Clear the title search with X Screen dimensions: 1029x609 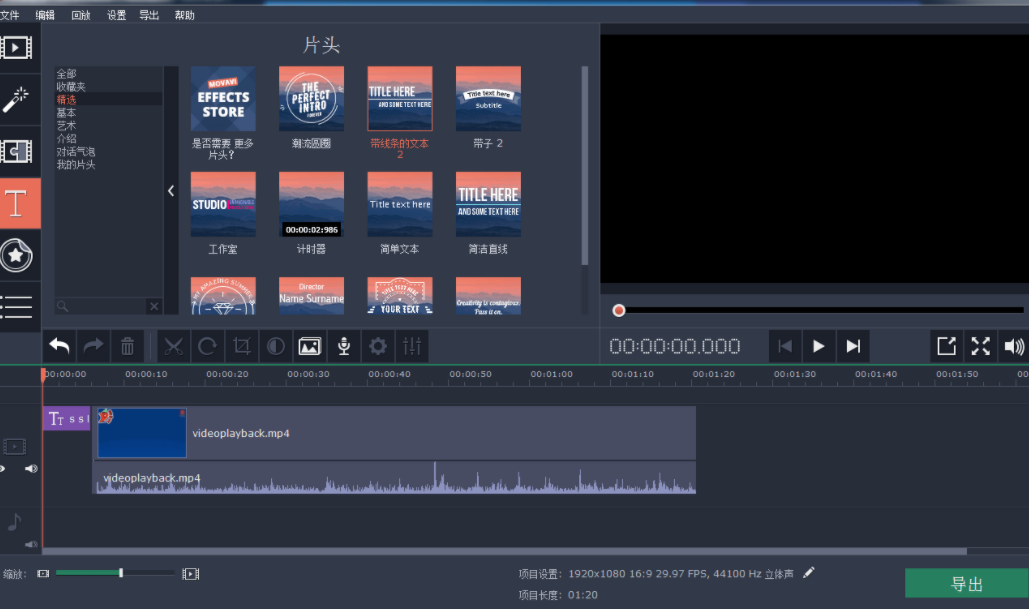(154, 306)
